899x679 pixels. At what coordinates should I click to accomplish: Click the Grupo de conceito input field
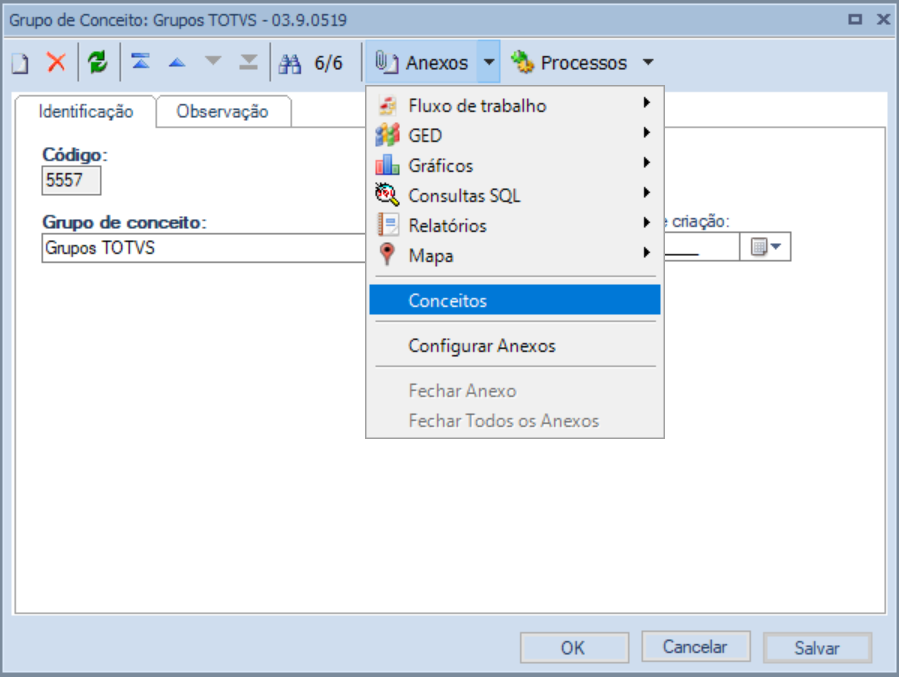[204, 248]
